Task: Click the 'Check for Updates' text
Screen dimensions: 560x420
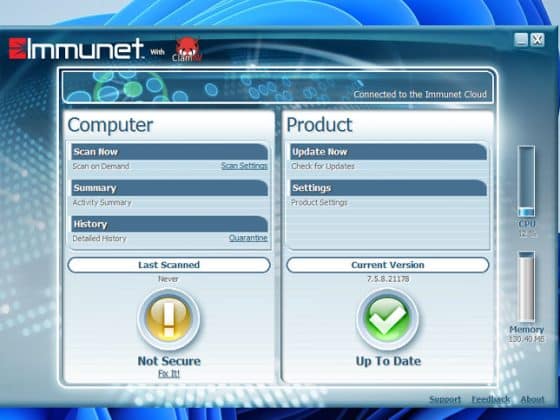Action: tap(323, 166)
